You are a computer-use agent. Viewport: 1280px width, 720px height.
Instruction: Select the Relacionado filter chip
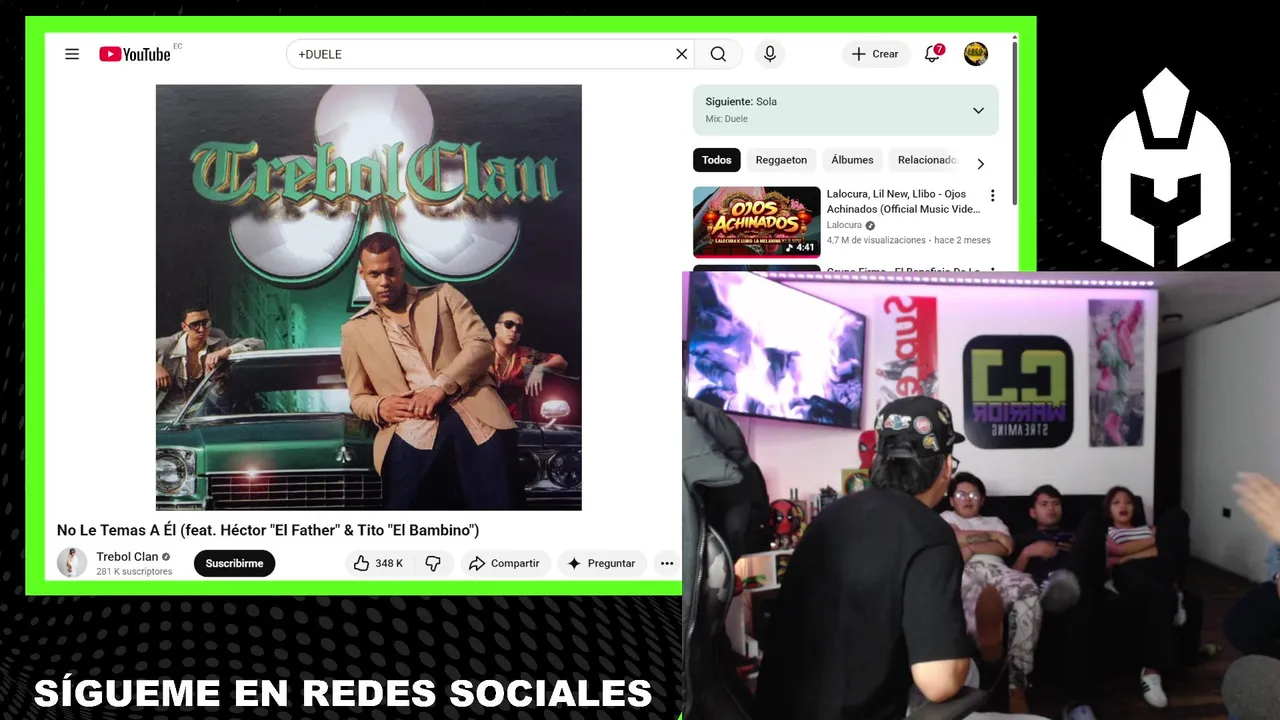927,160
